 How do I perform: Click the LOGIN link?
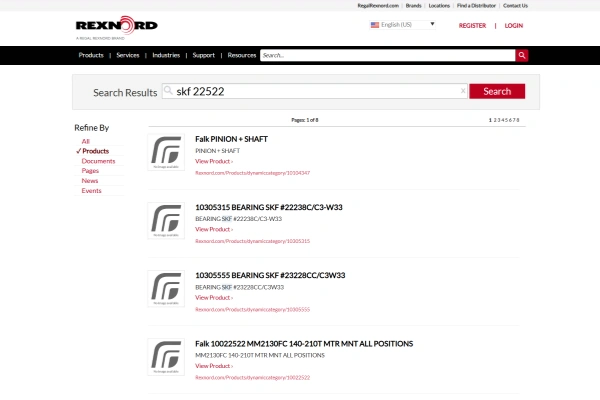coord(514,26)
